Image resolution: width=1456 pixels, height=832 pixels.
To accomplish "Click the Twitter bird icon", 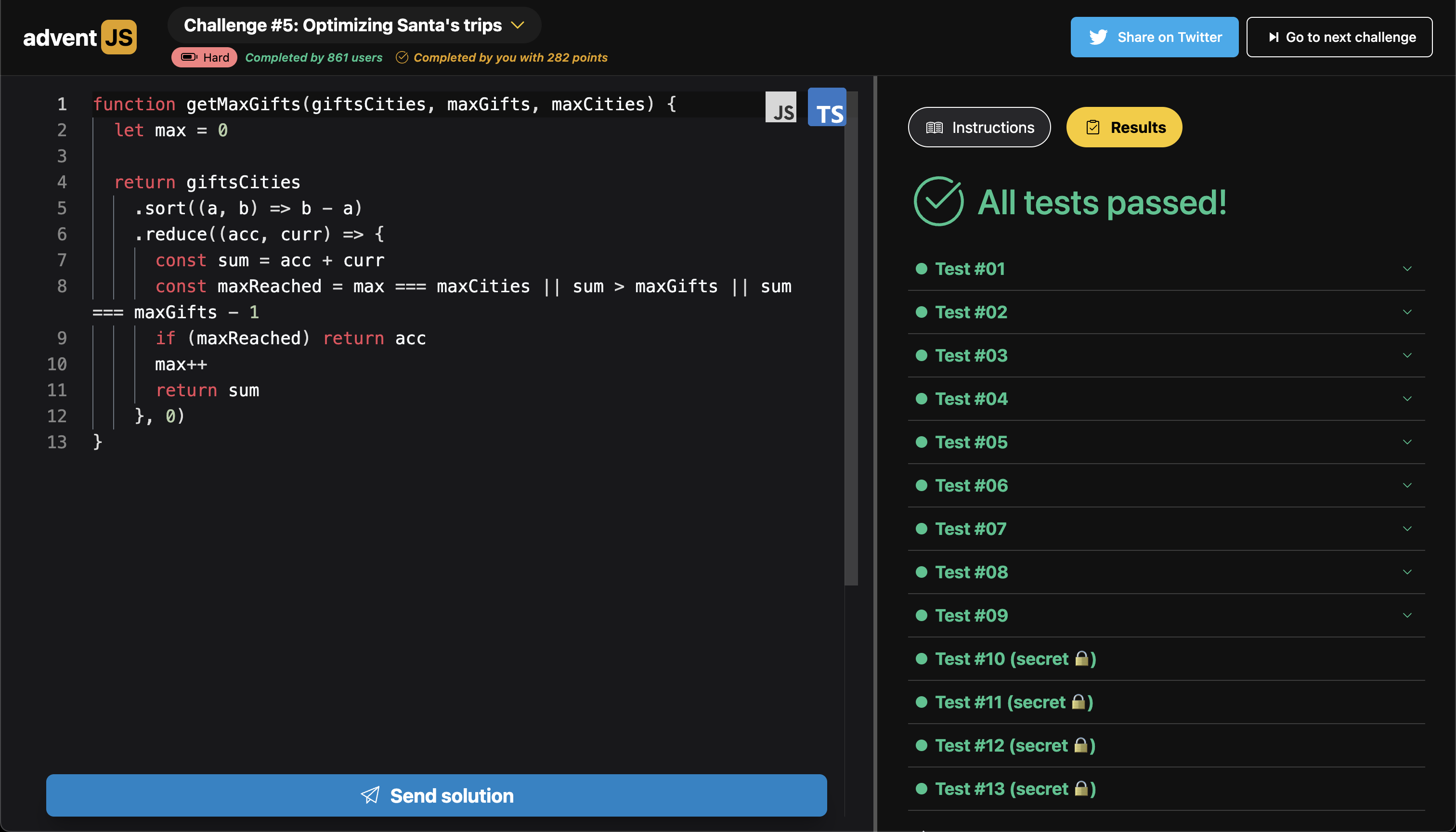I will pyautogui.click(x=1098, y=37).
